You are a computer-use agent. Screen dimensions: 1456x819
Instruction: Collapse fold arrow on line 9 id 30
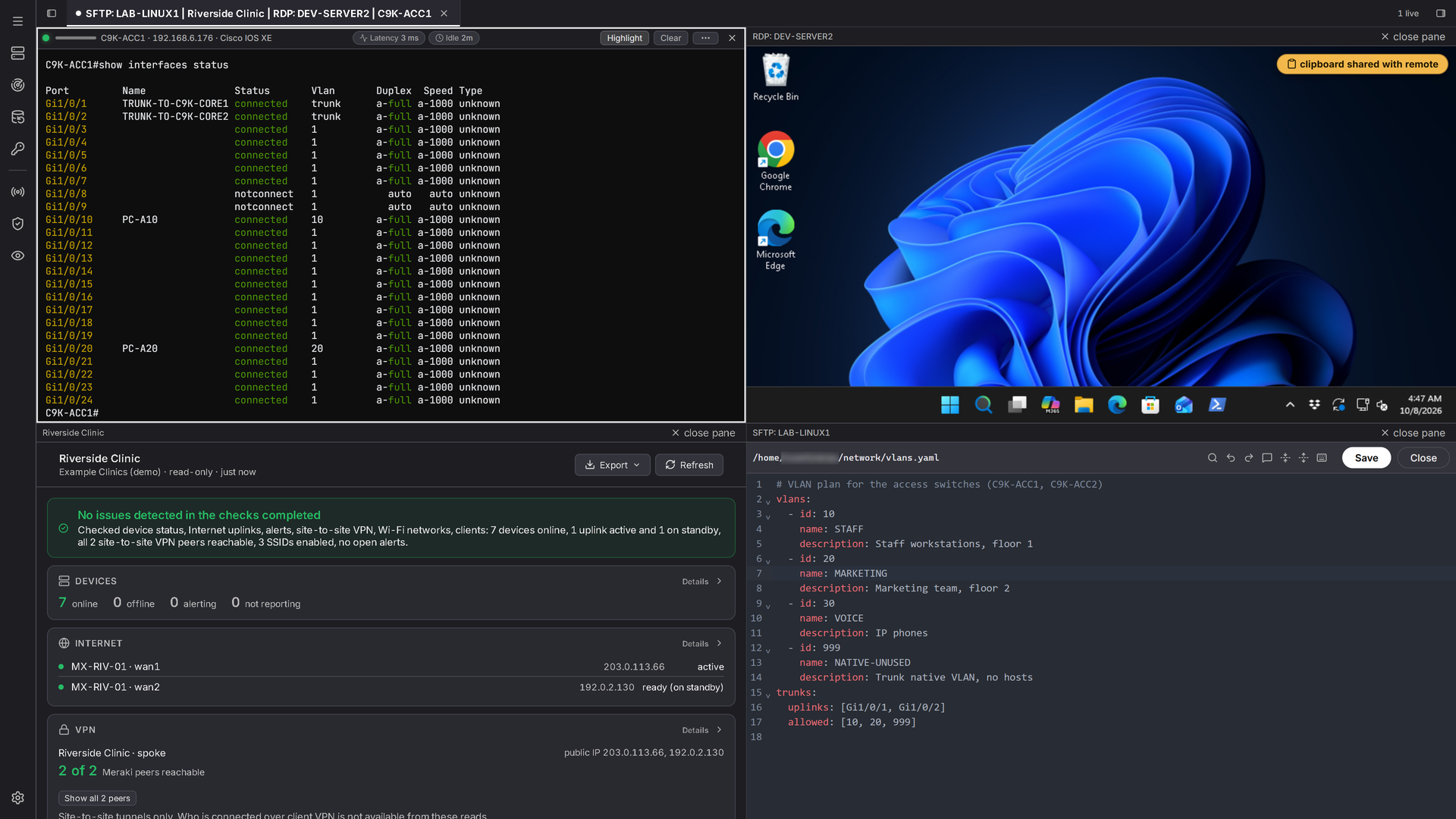point(768,606)
